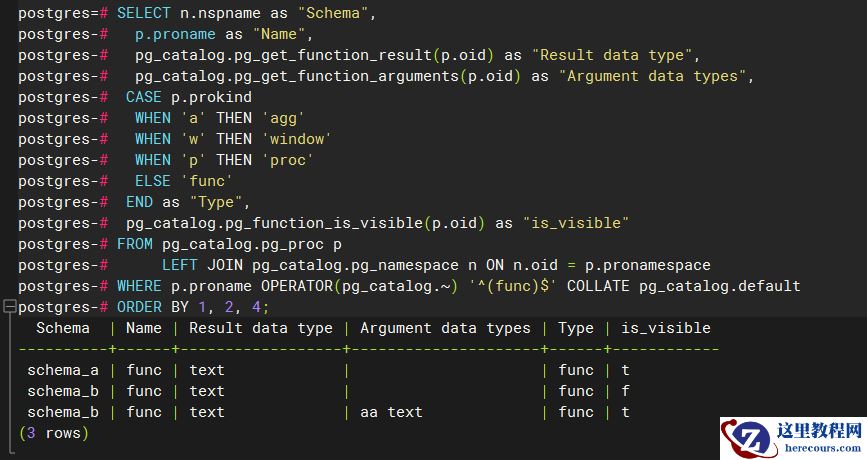The height and width of the screenshot is (460, 867).
Task: Click the CASE keyword in query
Action: (x=143, y=97)
